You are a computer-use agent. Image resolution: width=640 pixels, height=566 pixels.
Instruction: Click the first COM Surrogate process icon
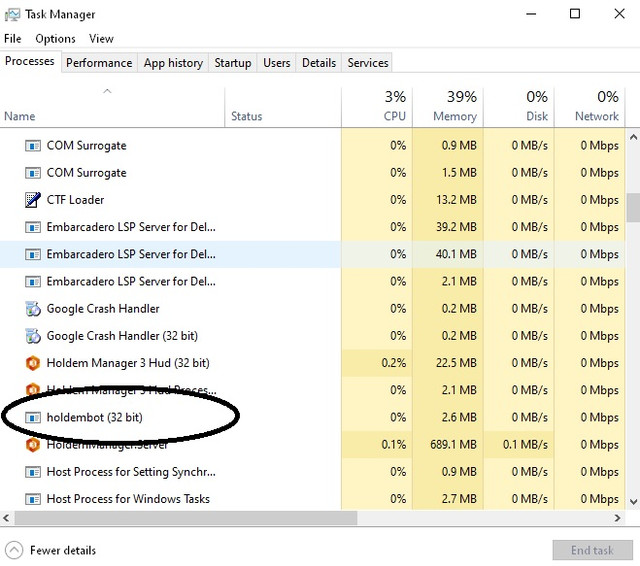pos(33,146)
